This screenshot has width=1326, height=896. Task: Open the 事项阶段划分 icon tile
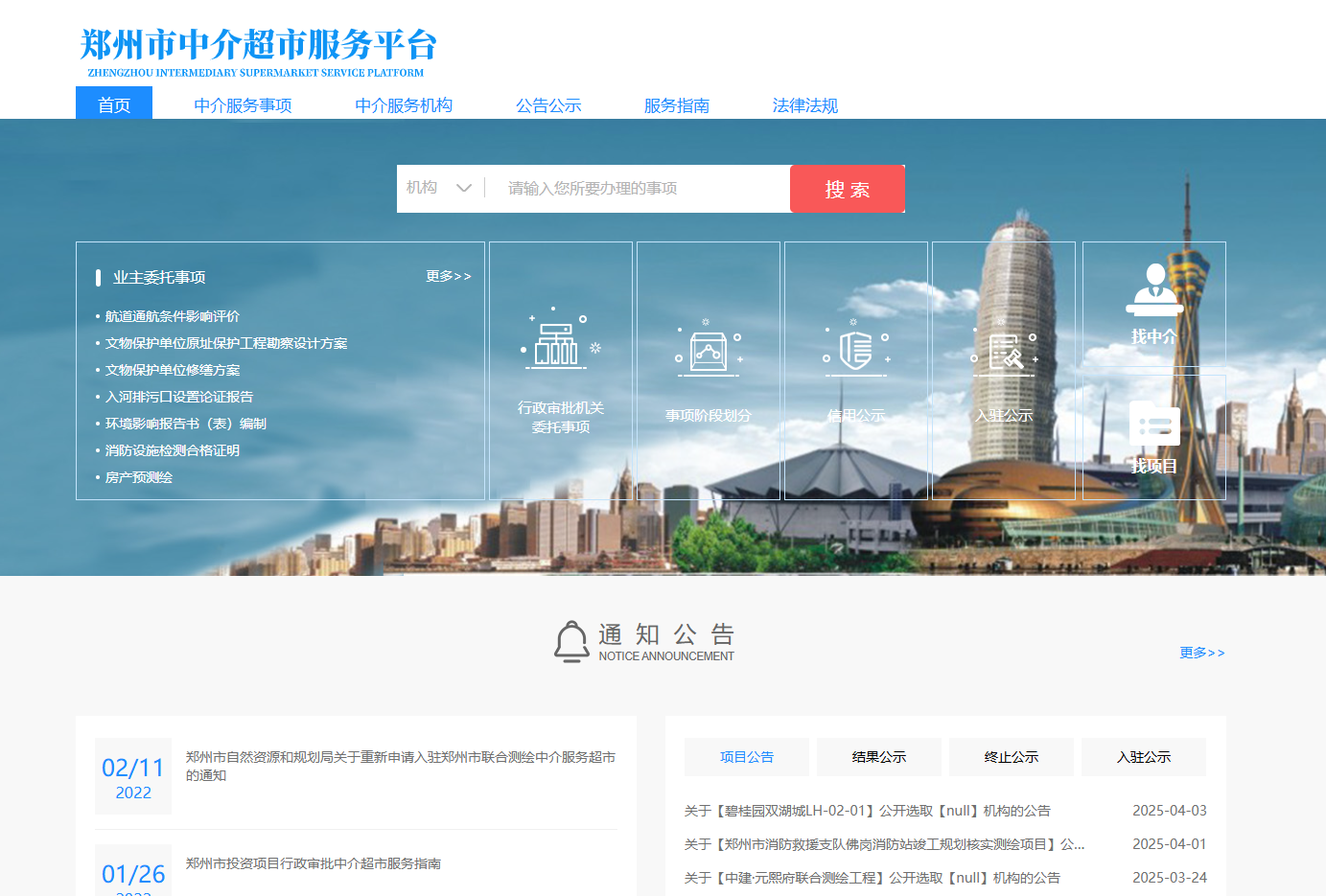click(x=708, y=349)
